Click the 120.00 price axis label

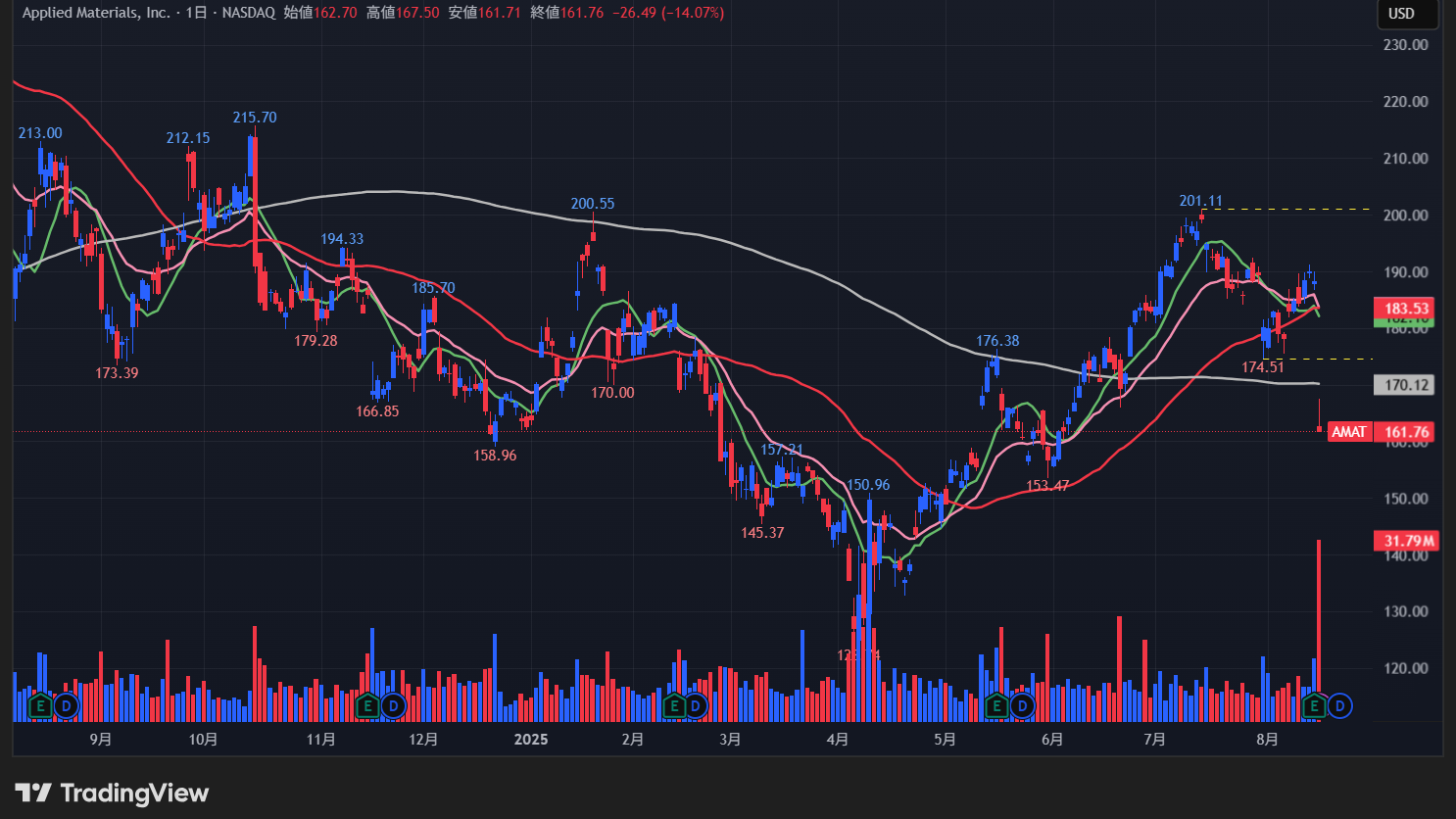point(1405,668)
